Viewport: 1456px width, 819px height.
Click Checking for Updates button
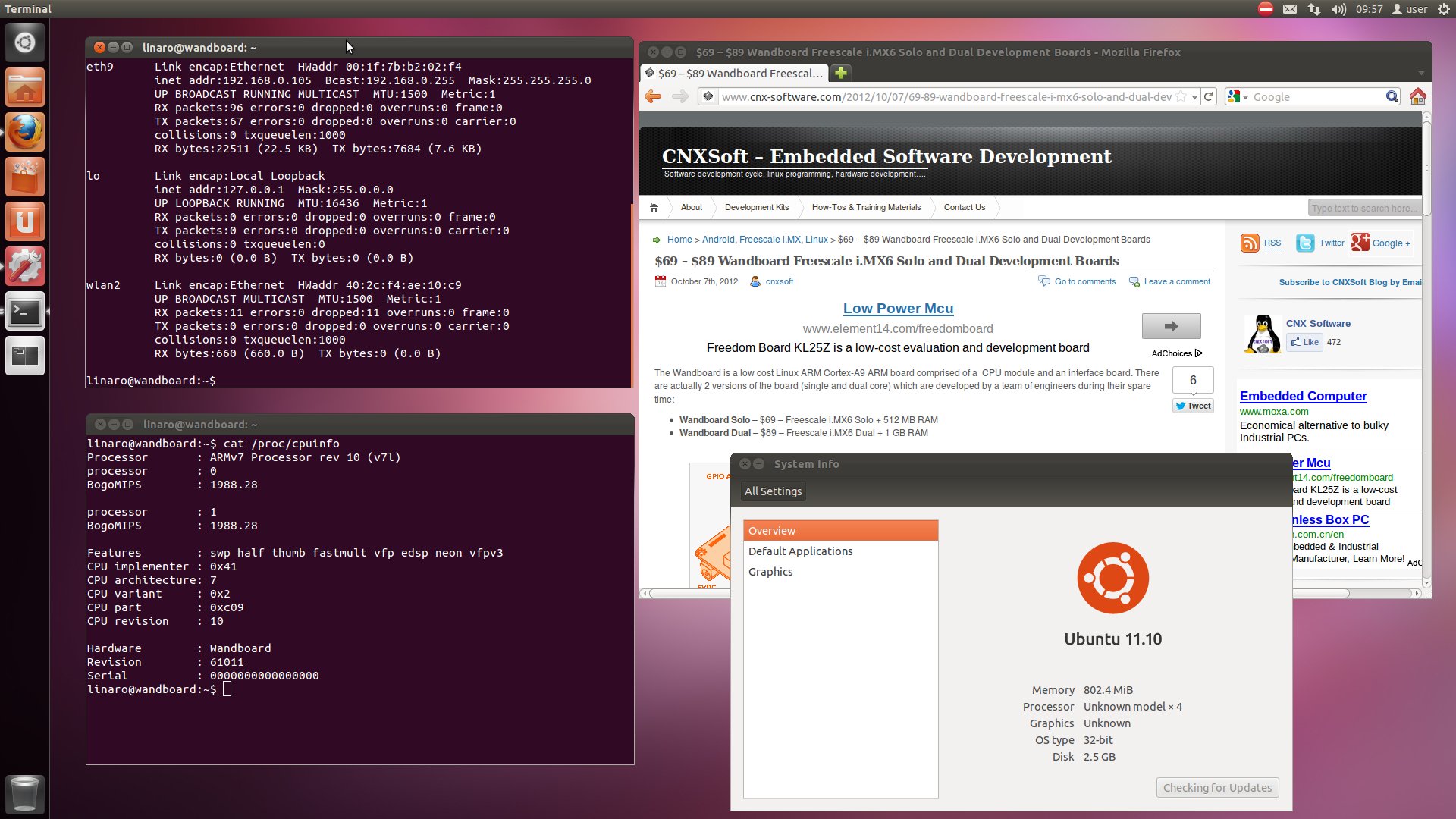tap(1217, 787)
